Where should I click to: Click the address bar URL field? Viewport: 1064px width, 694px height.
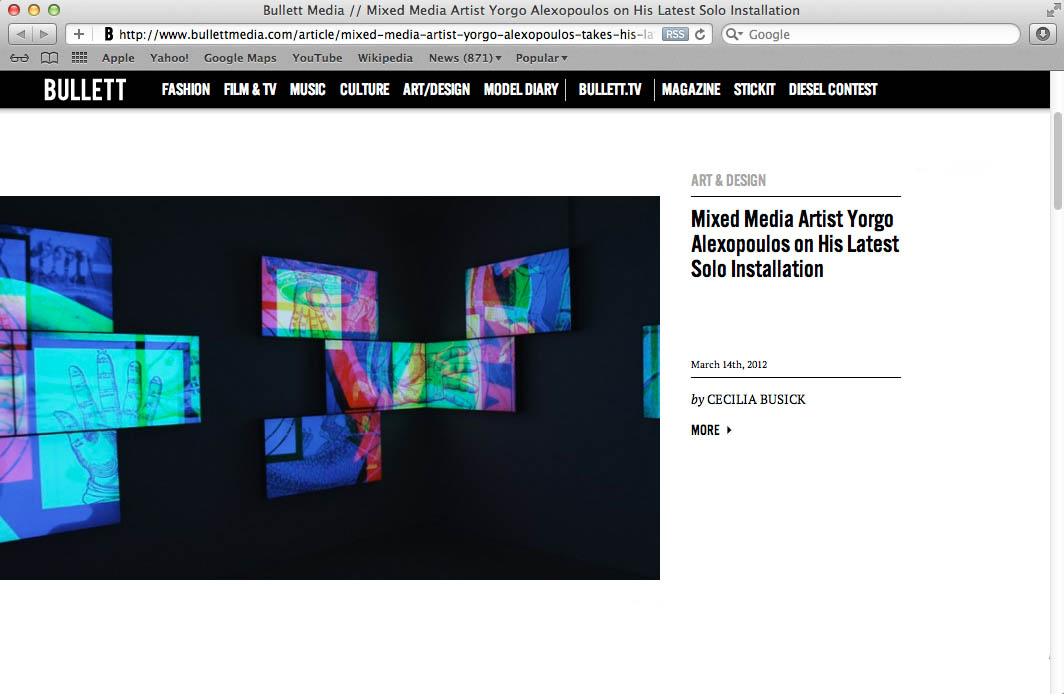(389, 34)
